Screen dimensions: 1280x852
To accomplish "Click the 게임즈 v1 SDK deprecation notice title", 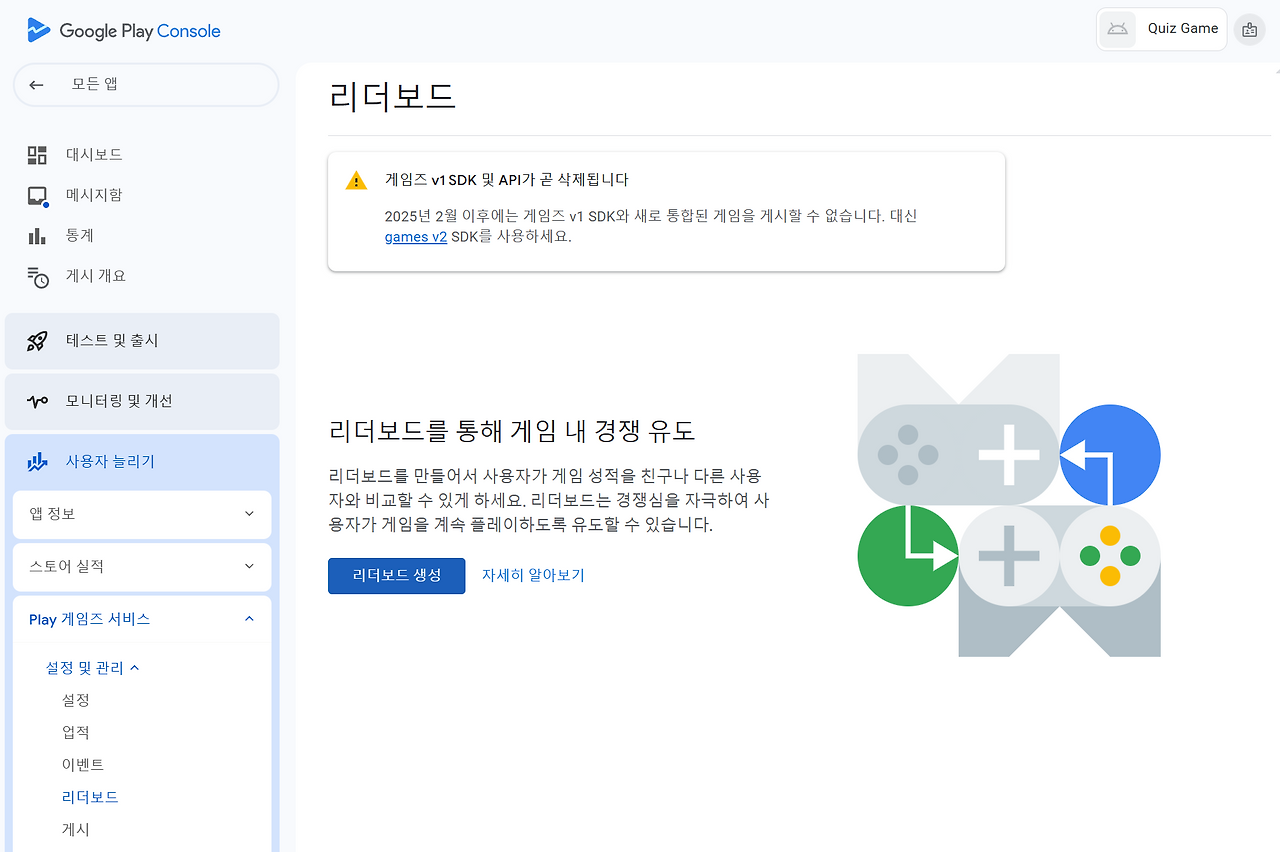I will click(x=507, y=180).
